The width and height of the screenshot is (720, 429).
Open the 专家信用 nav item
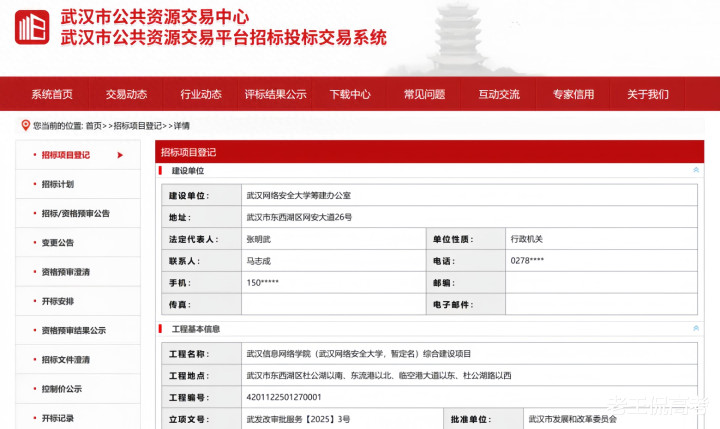coord(573,94)
